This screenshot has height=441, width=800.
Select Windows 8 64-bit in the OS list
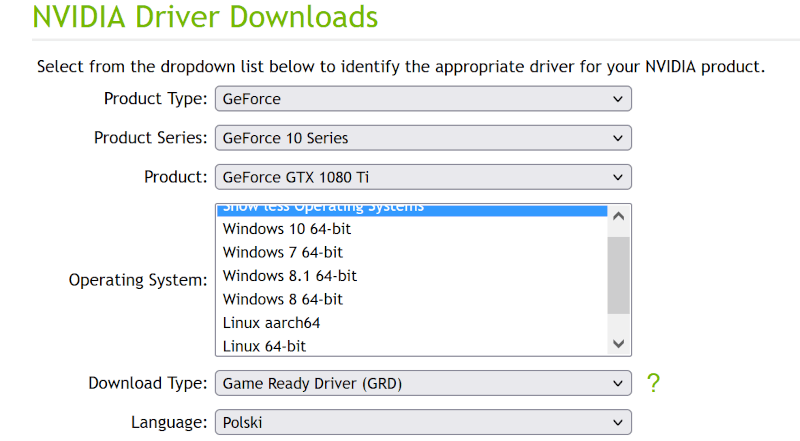click(x=412, y=299)
